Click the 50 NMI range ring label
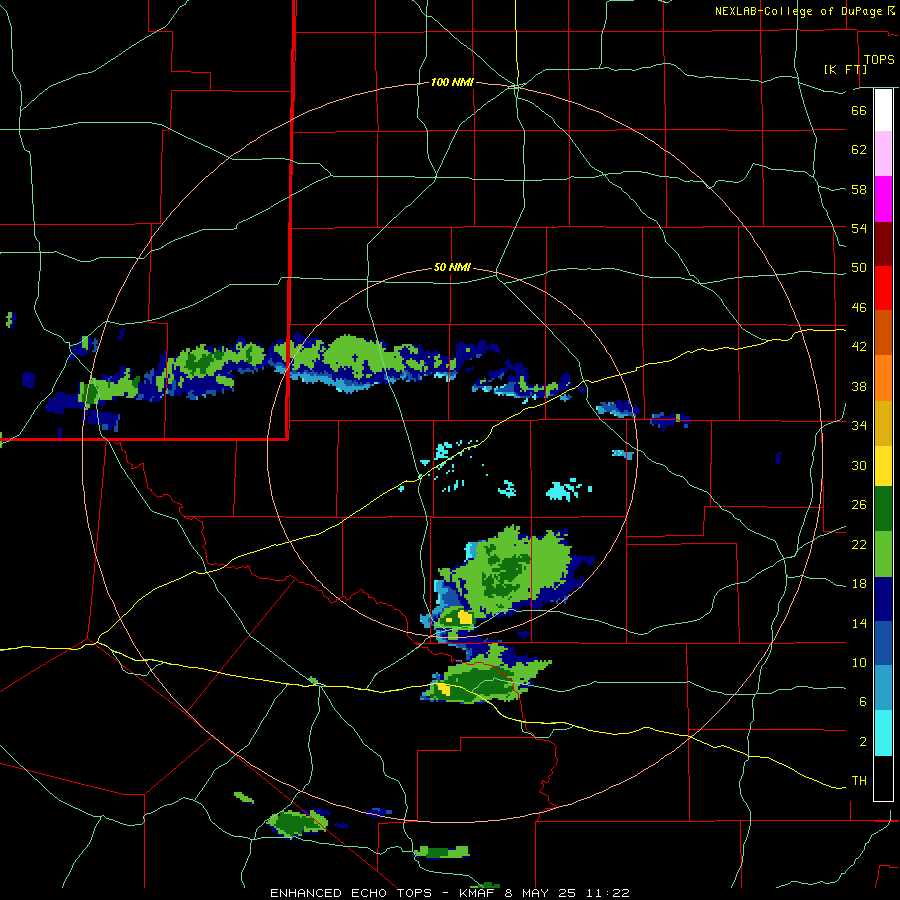Image resolution: width=900 pixels, height=900 pixels. pos(452,267)
